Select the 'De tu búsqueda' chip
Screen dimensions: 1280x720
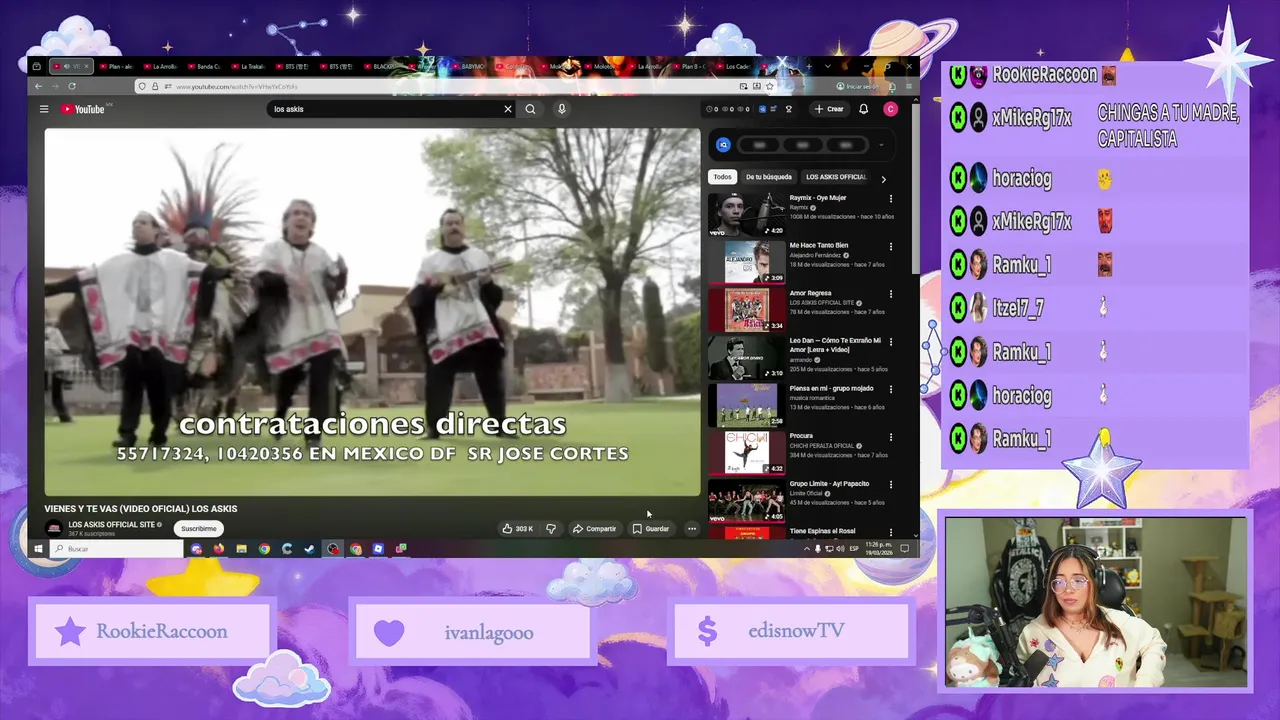768,177
